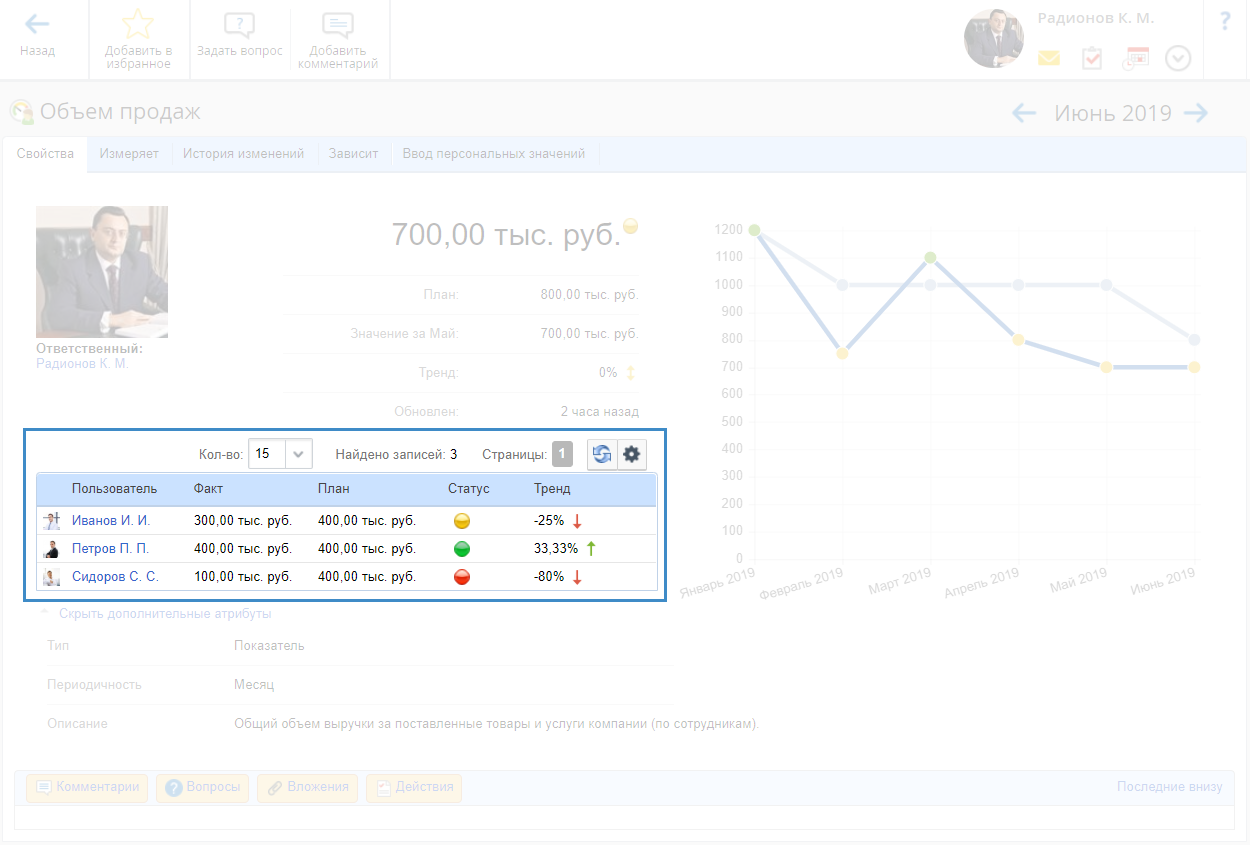The image size is (1250, 845).
Task: Click the Back arrow icon
Action: (x=37, y=24)
